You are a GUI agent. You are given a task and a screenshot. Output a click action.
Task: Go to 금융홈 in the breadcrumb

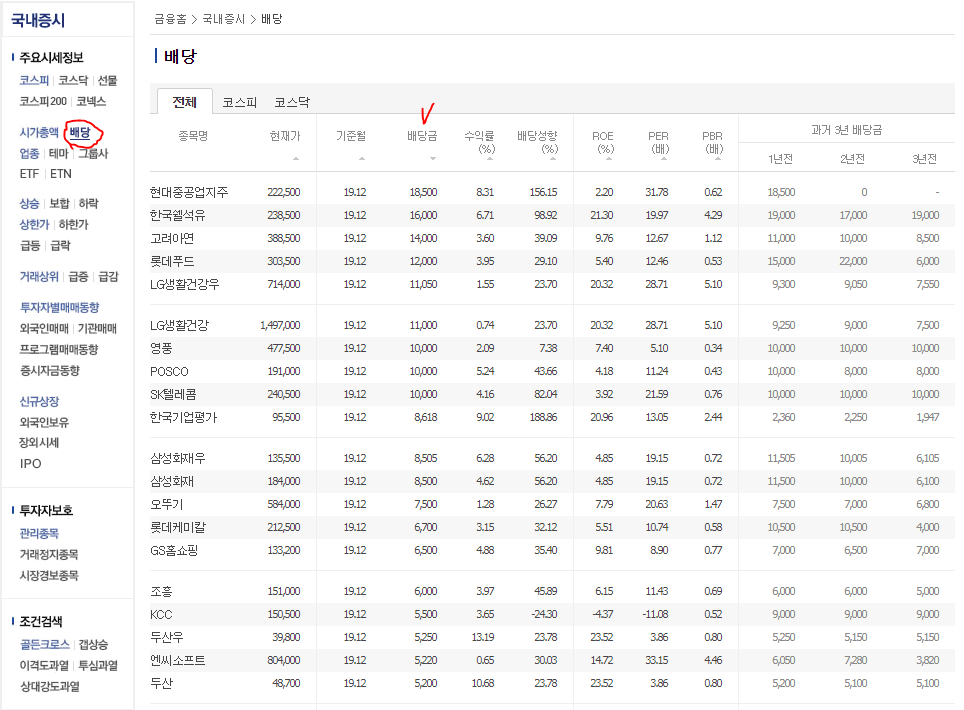coord(170,19)
